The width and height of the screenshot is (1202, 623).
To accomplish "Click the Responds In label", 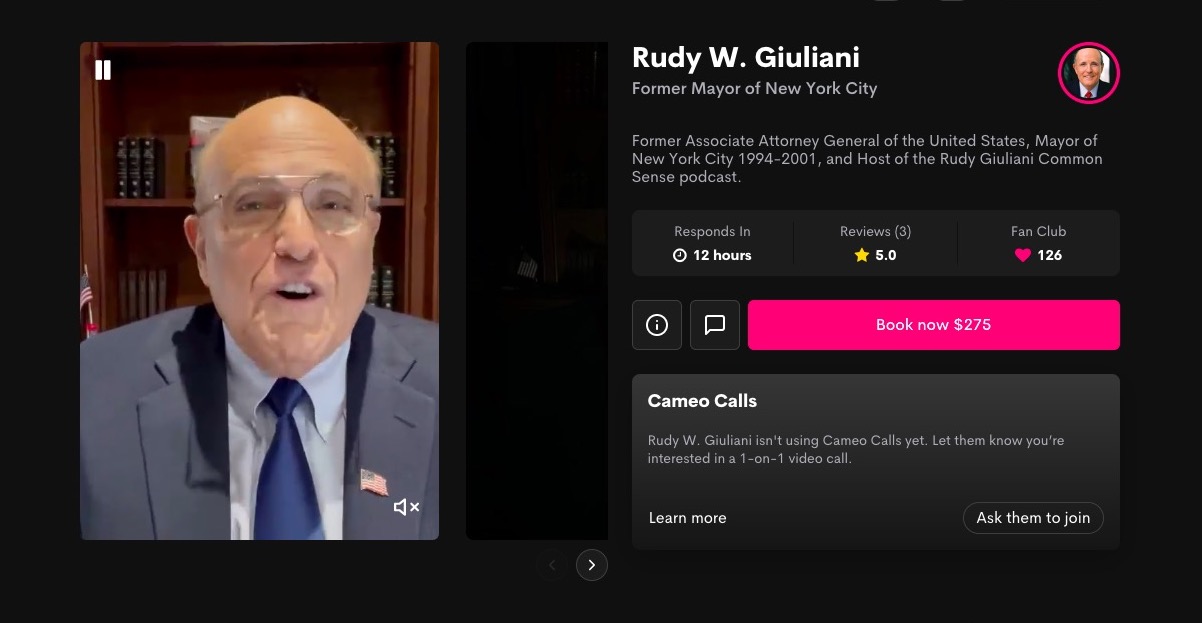I will coord(712,231).
